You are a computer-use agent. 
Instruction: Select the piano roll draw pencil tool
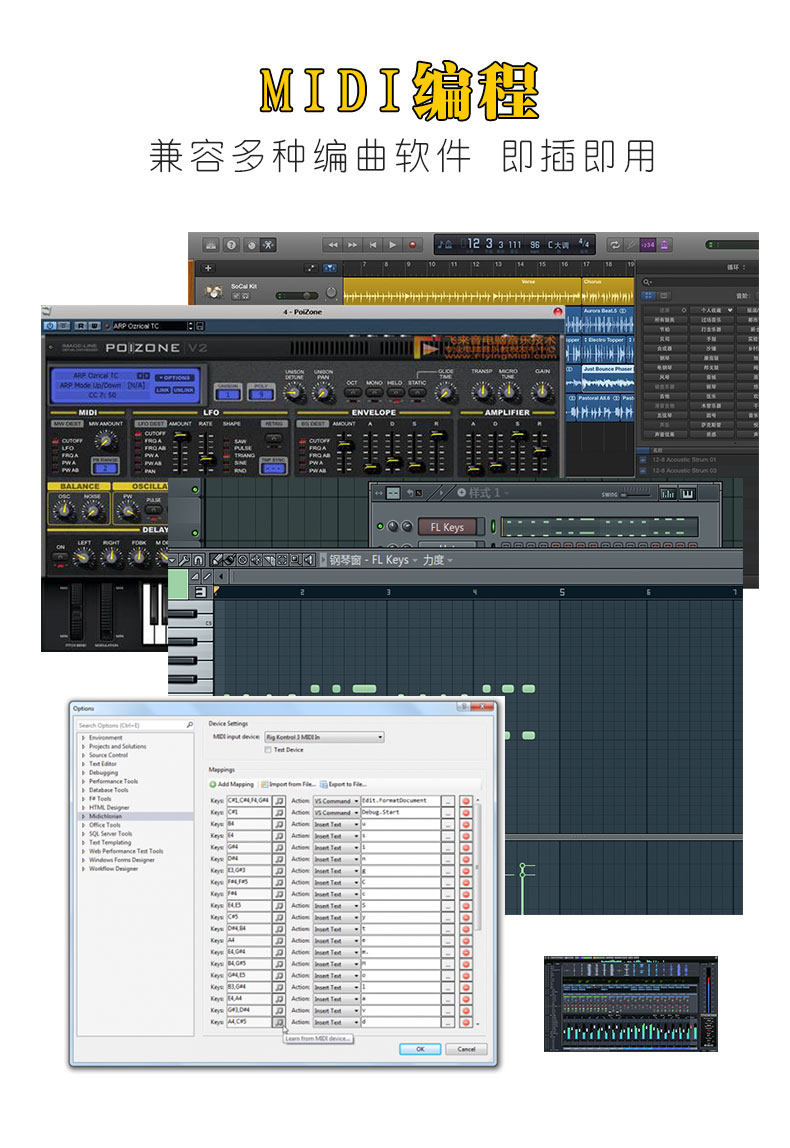click(217, 560)
